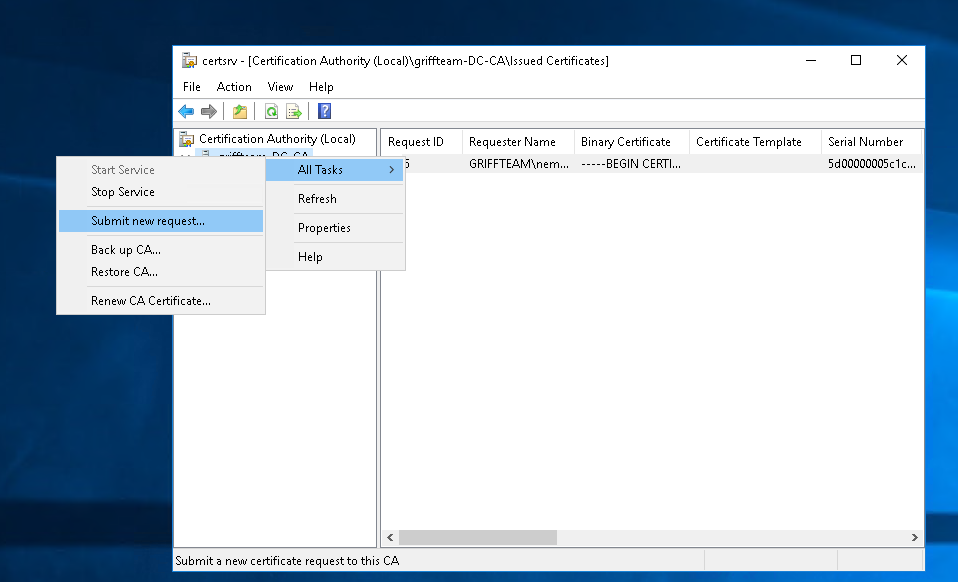The width and height of the screenshot is (958, 582).
Task: Click the horizontal scrollbar right arrow
Action: pyautogui.click(x=915, y=538)
